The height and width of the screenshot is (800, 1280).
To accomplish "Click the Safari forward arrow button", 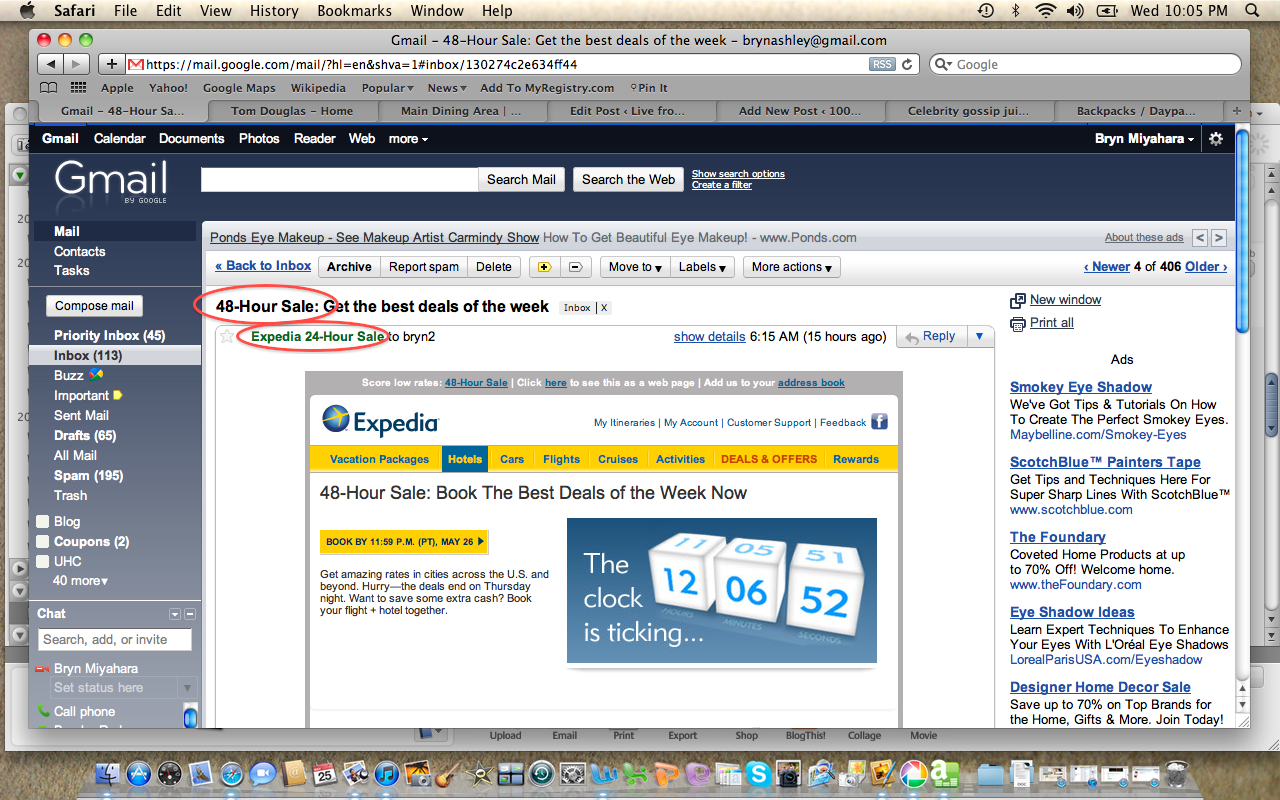I will pyautogui.click(x=77, y=64).
